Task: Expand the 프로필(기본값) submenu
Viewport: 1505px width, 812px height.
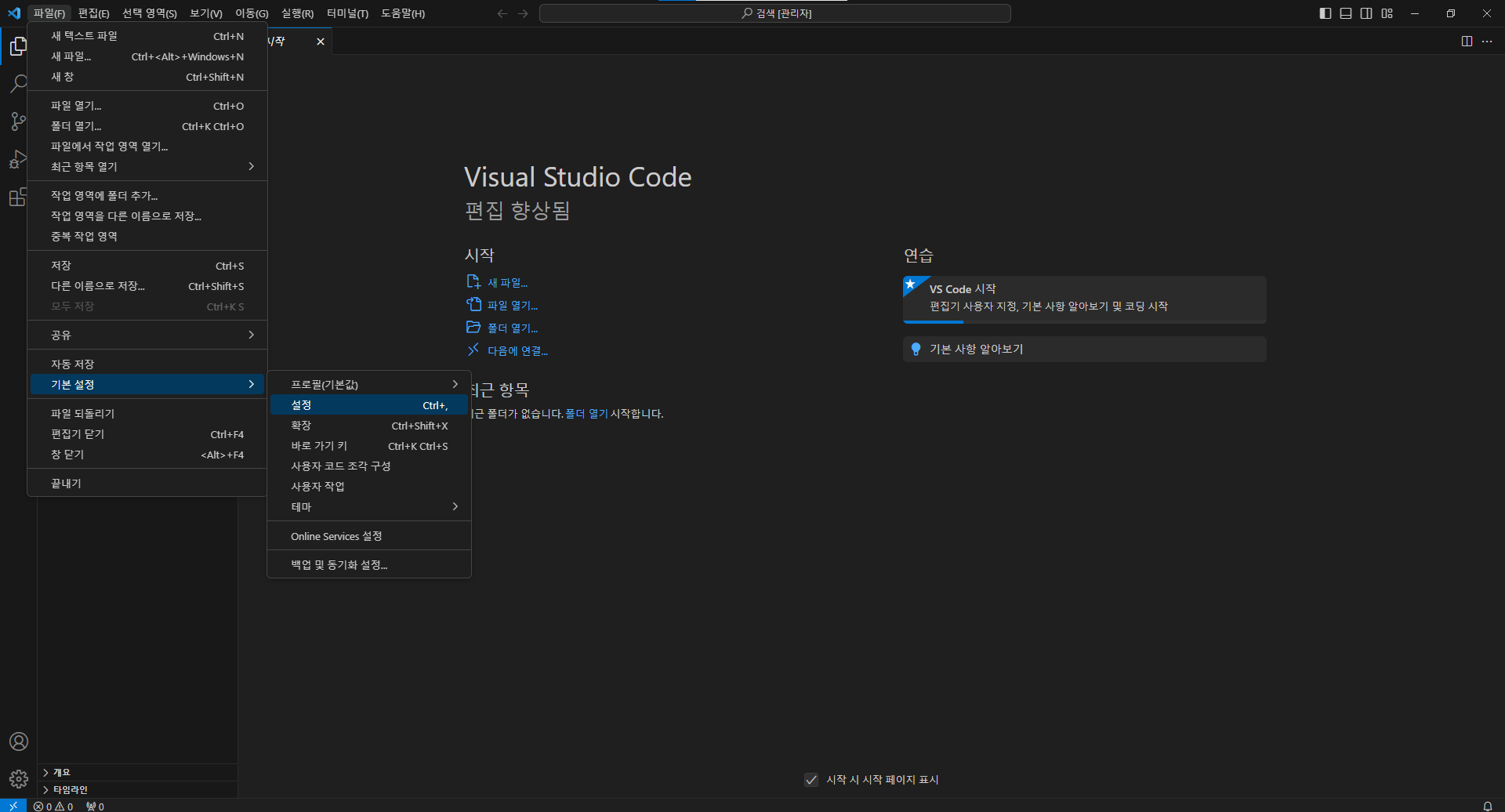Action: click(x=369, y=385)
